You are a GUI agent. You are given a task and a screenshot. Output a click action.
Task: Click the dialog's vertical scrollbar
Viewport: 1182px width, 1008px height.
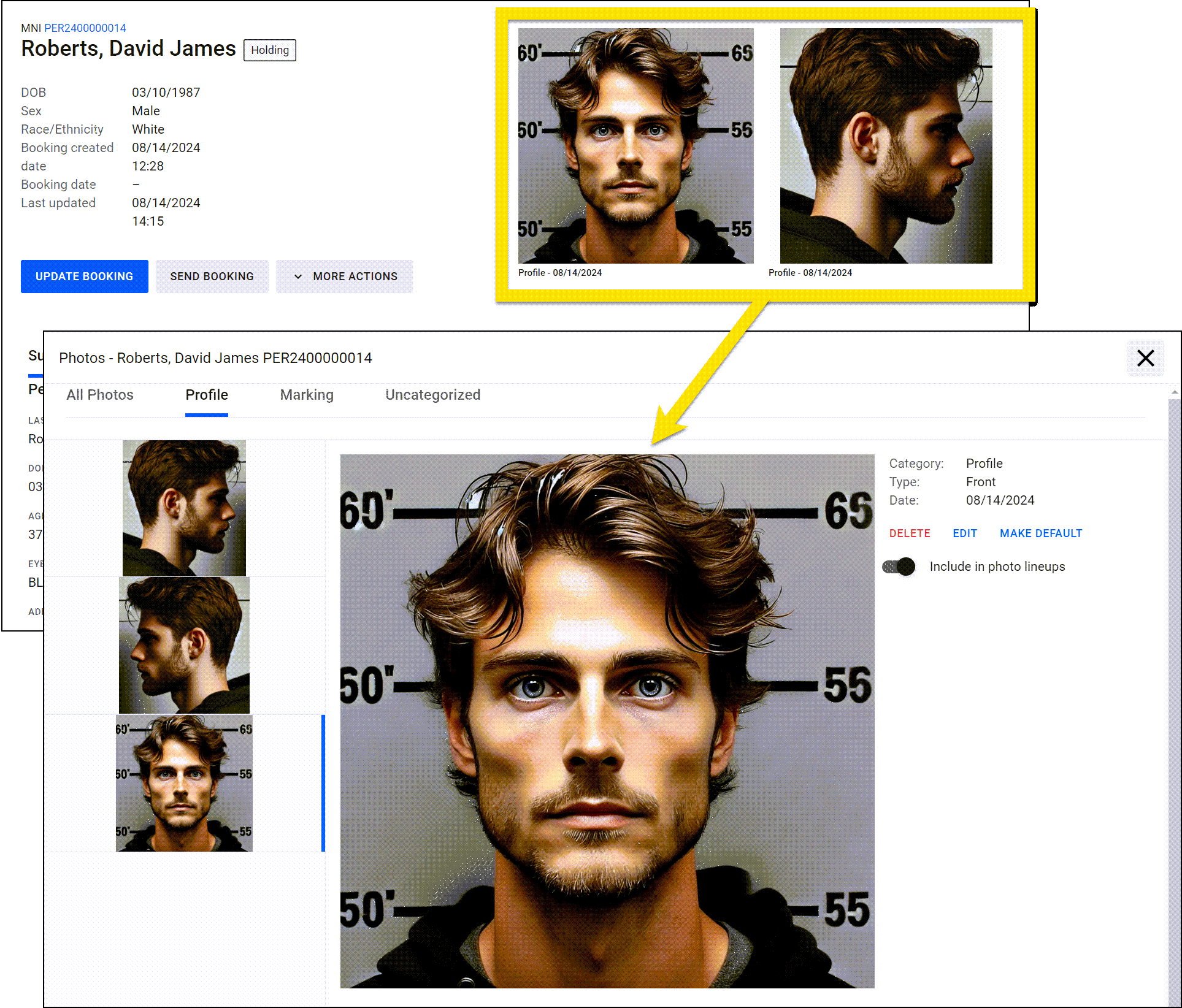pyautogui.click(x=1174, y=674)
